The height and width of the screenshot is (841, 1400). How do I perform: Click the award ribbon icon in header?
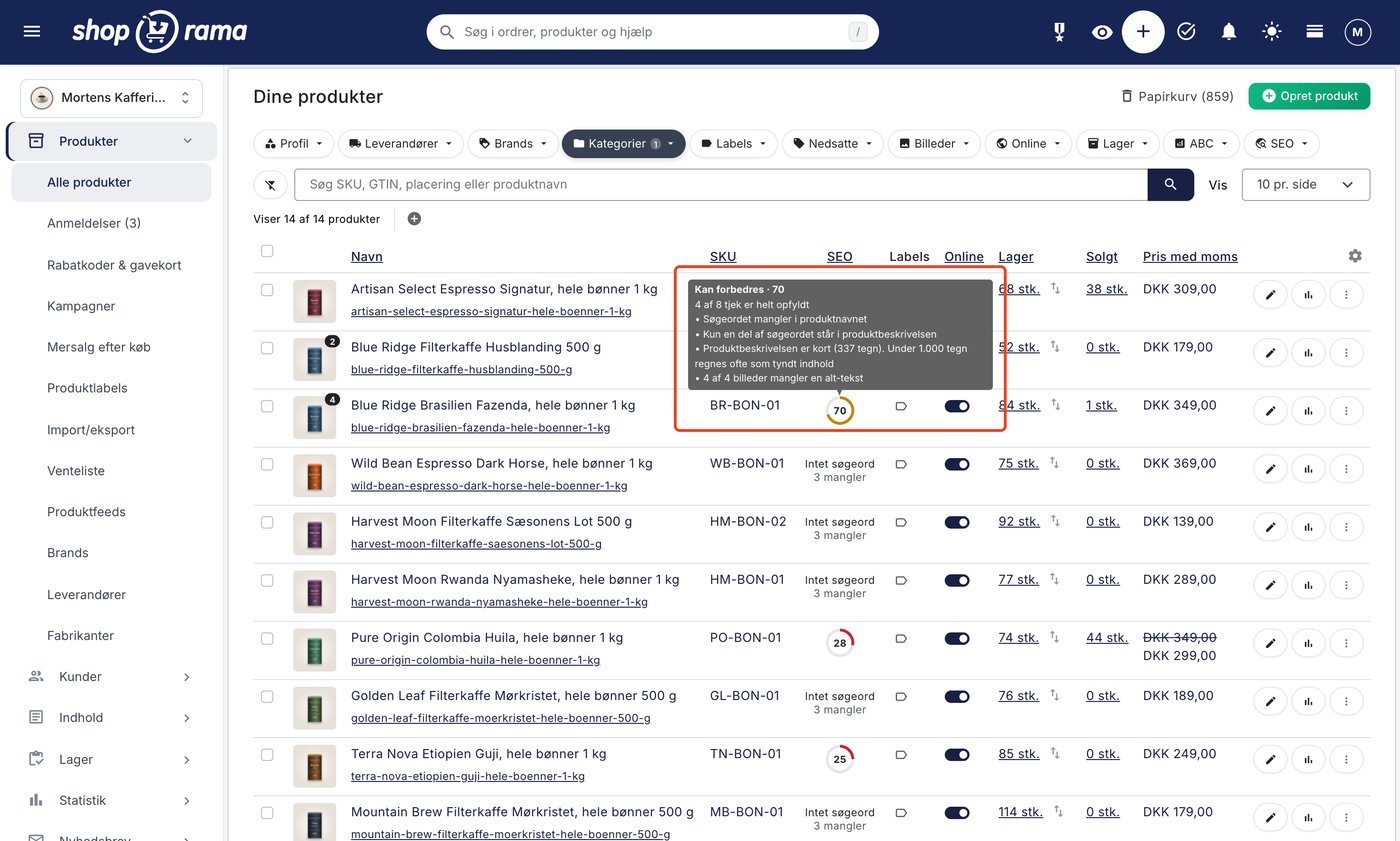[1059, 32]
